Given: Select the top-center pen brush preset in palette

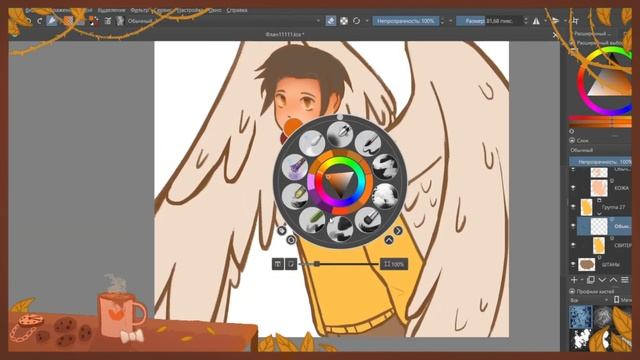Looking at the screenshot, I should coord(340,135).
